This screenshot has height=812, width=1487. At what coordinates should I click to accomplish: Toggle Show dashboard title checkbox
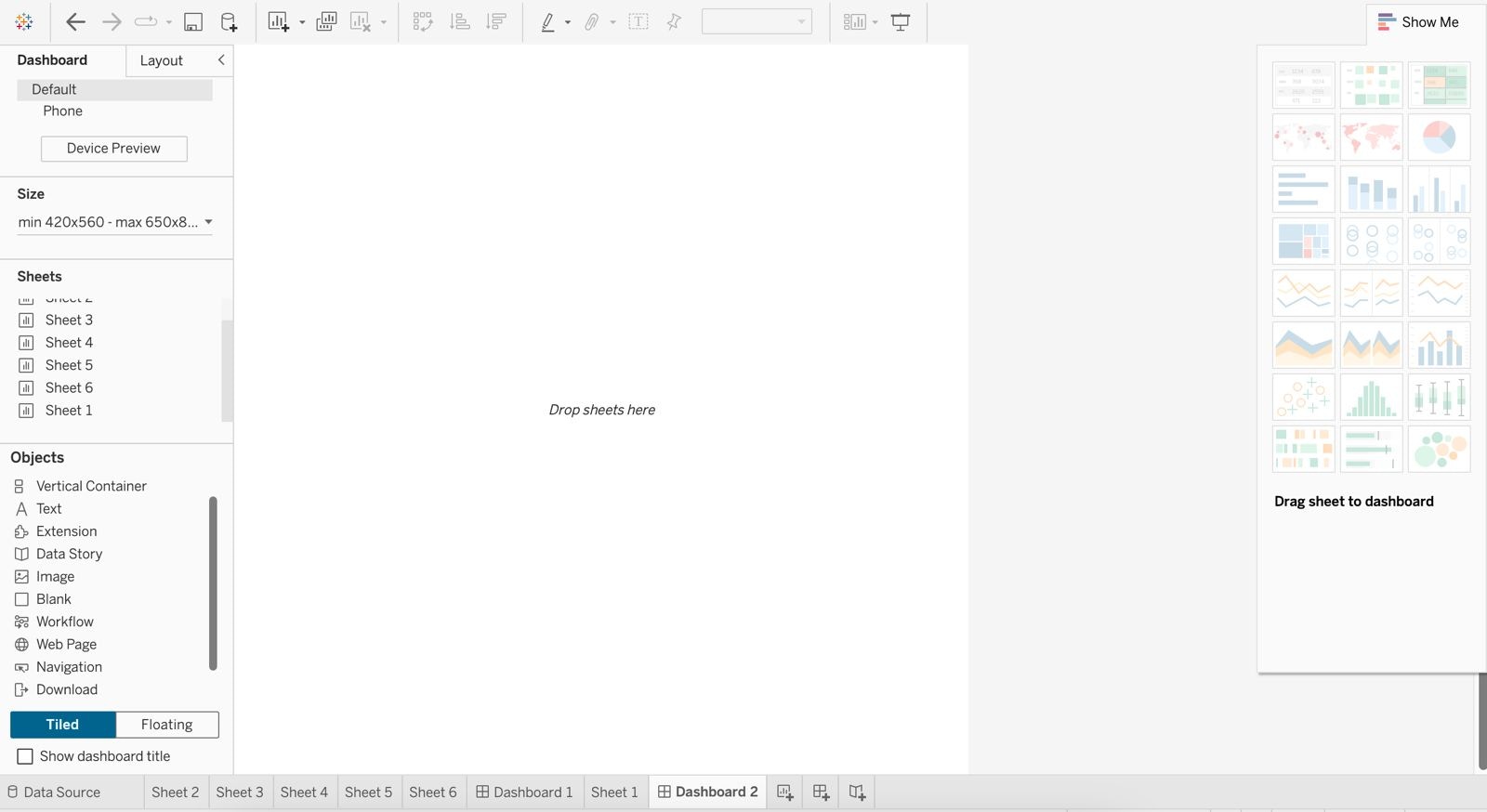[25, 756]
